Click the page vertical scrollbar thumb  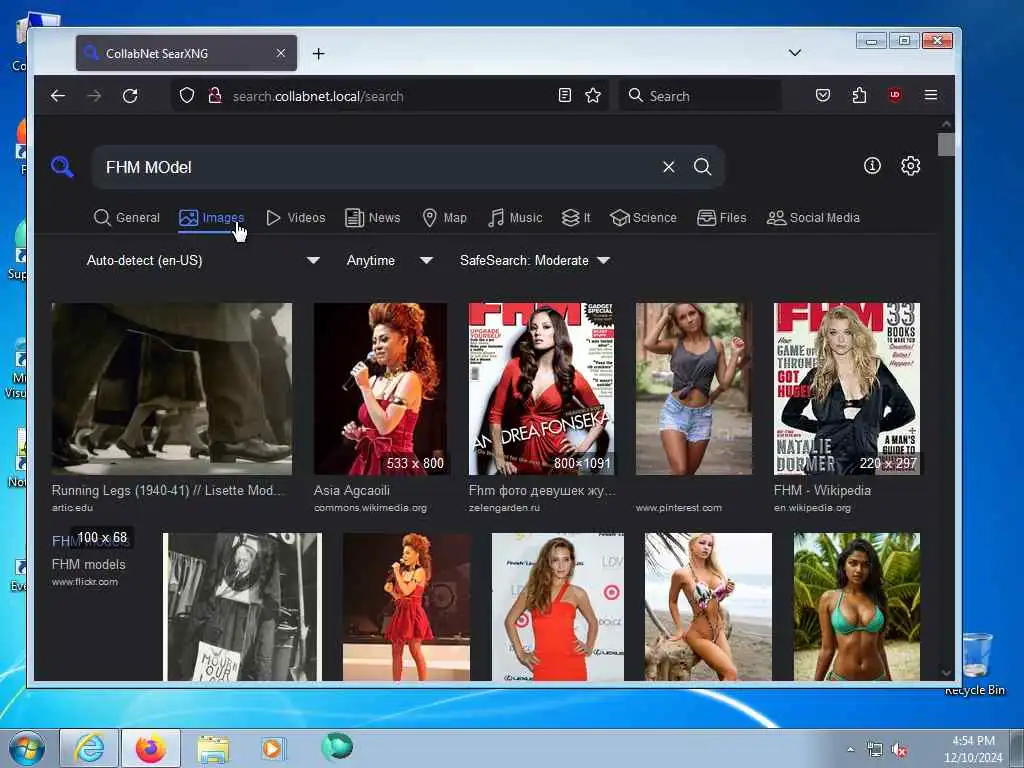(x=946, y=144)
